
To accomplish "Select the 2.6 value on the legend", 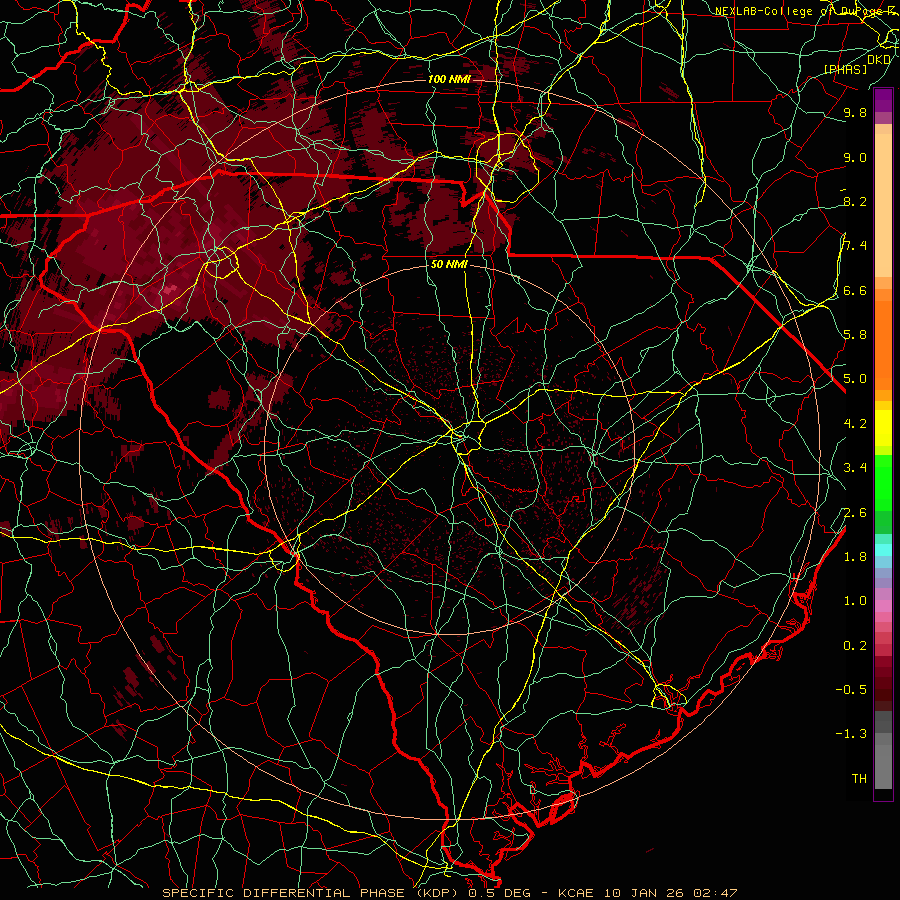I will [855, 513].
